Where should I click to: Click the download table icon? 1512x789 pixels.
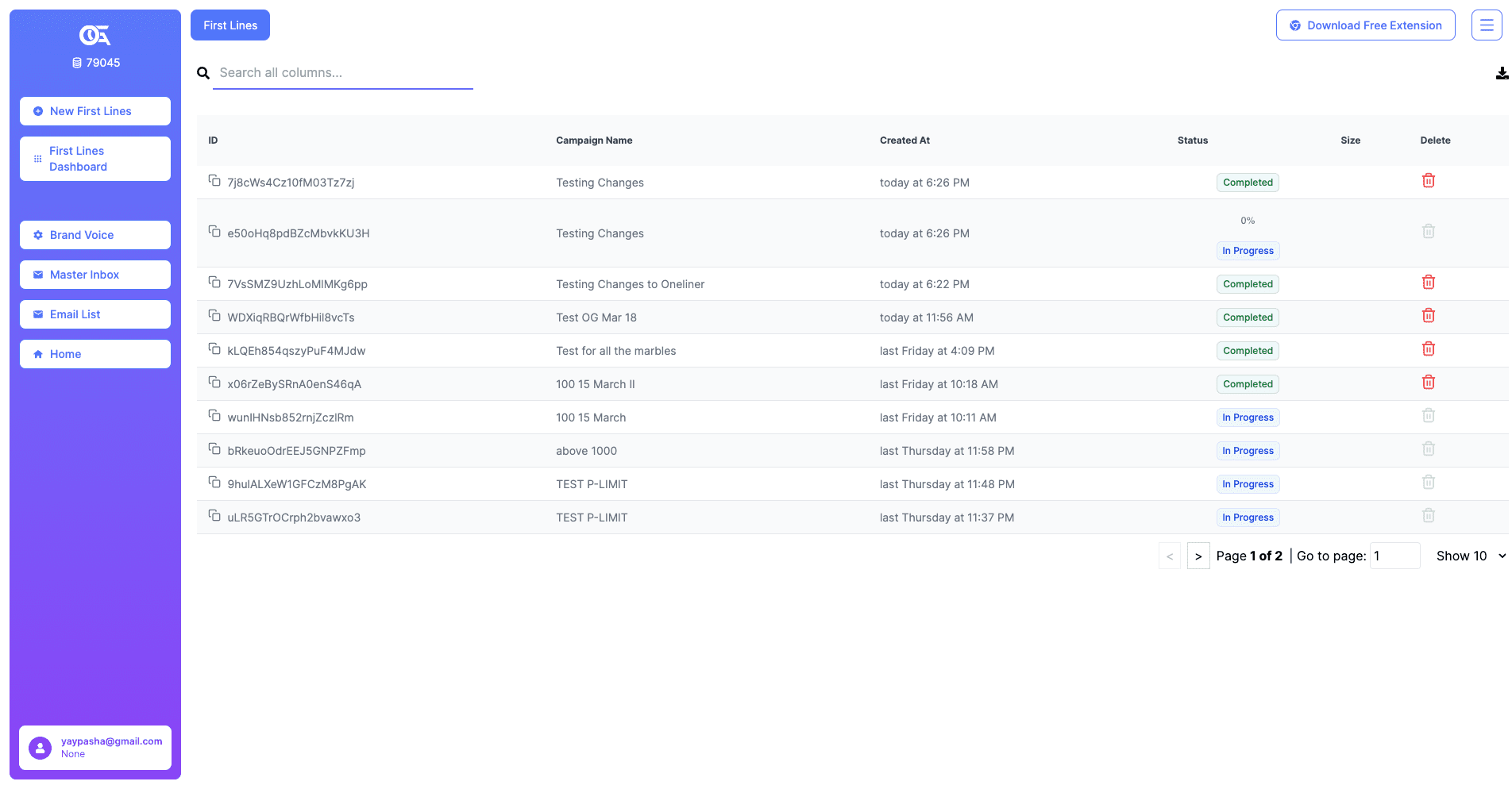[1502, 73]
